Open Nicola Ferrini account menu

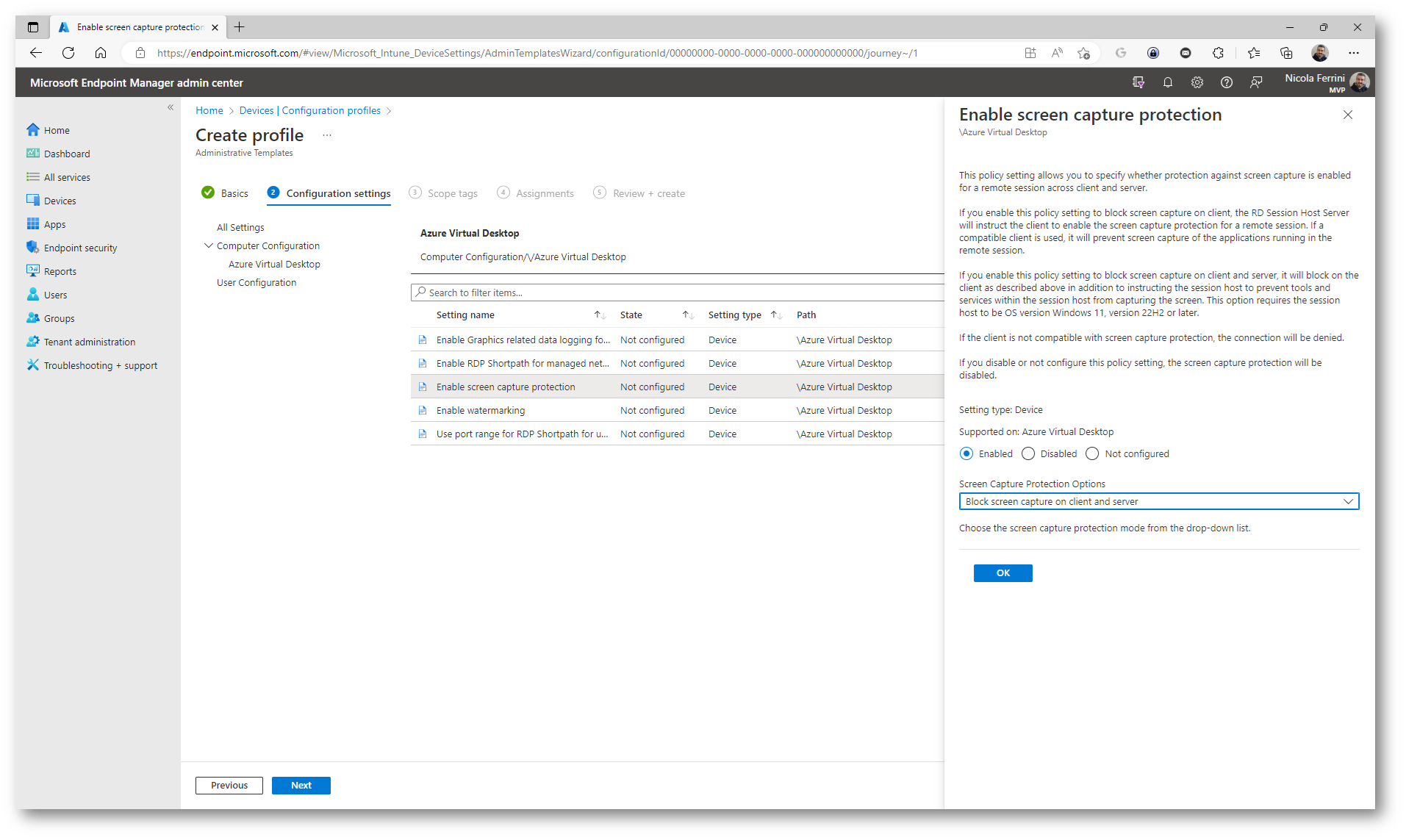point(1327,82)
